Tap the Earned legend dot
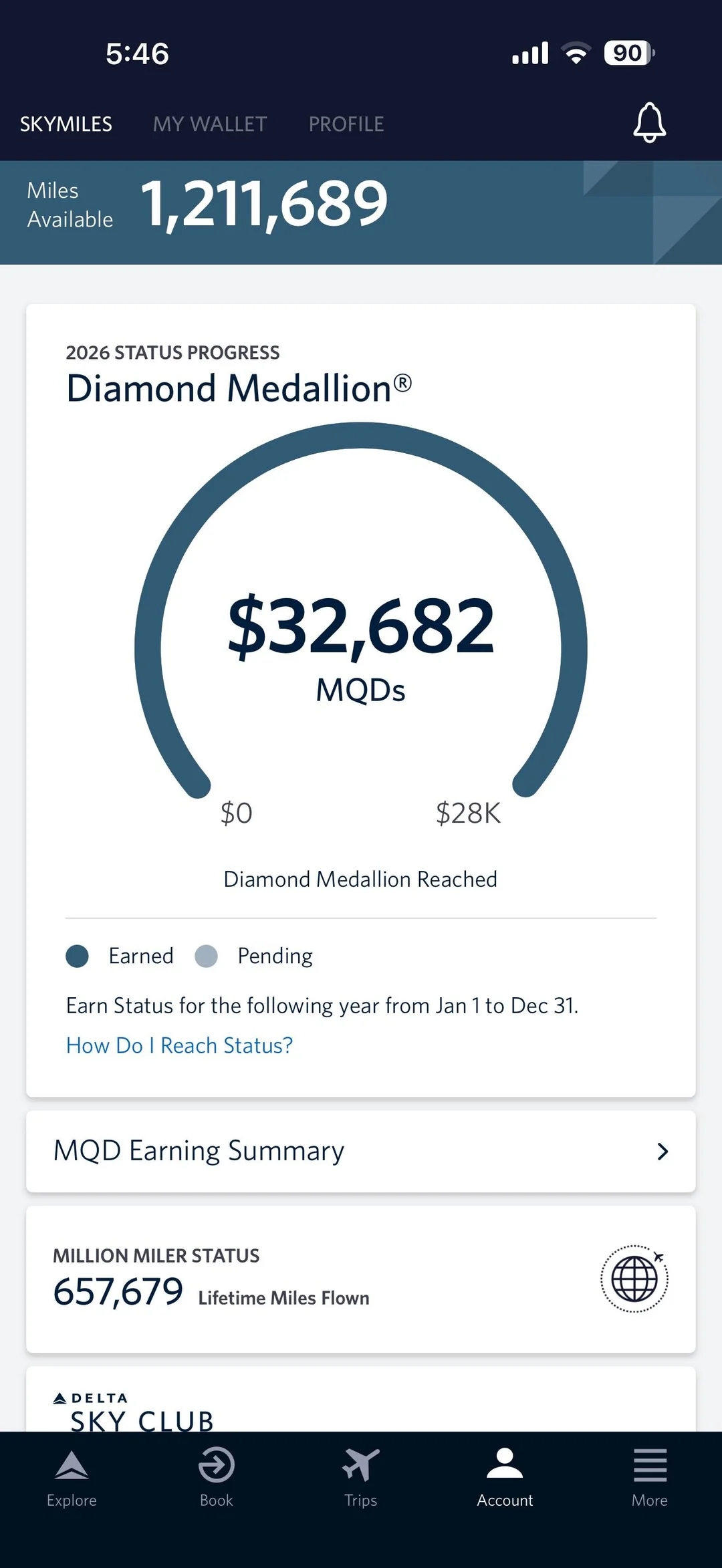 [78, 956]
